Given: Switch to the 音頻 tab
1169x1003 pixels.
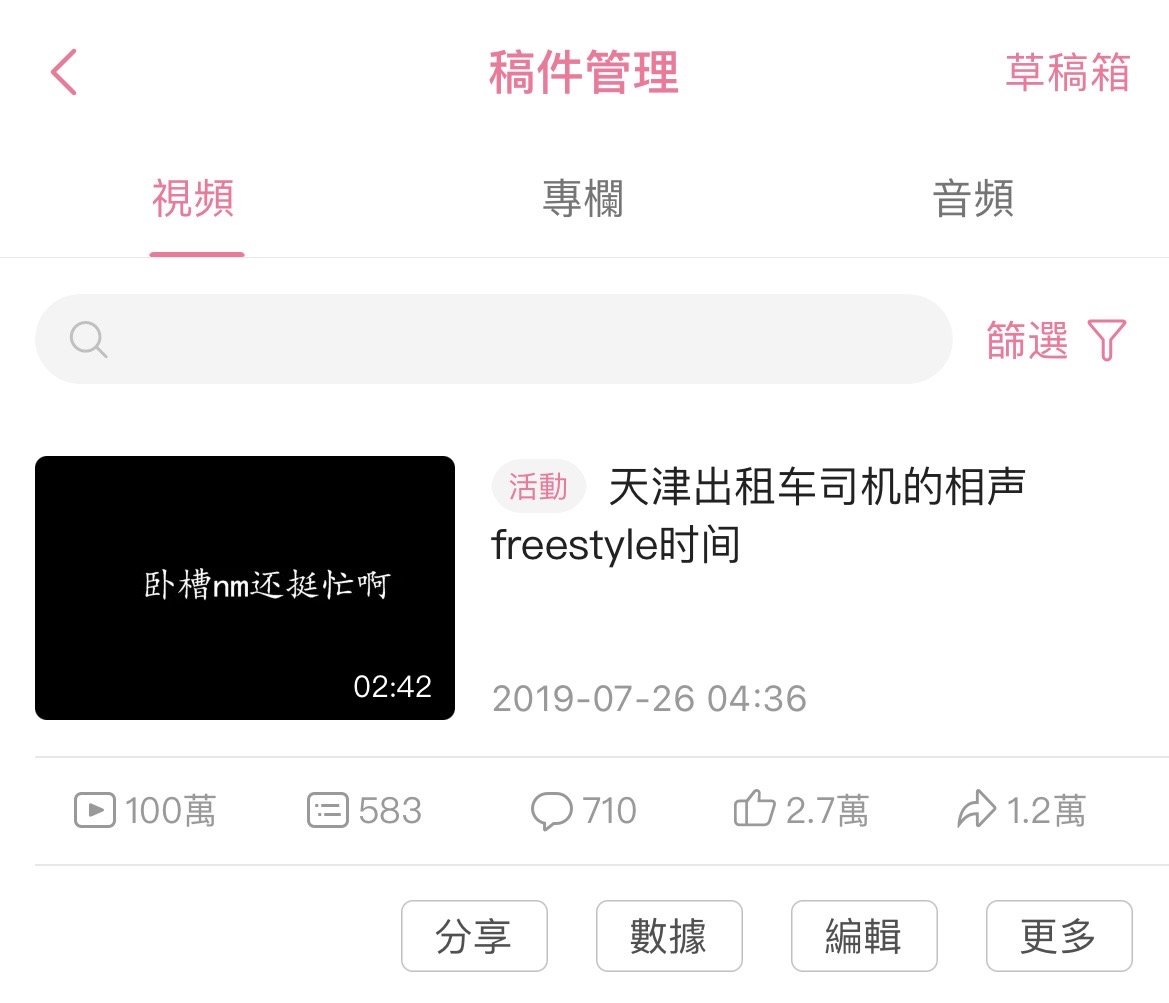Looking at the screenshot, I should (x=973, y=198).
